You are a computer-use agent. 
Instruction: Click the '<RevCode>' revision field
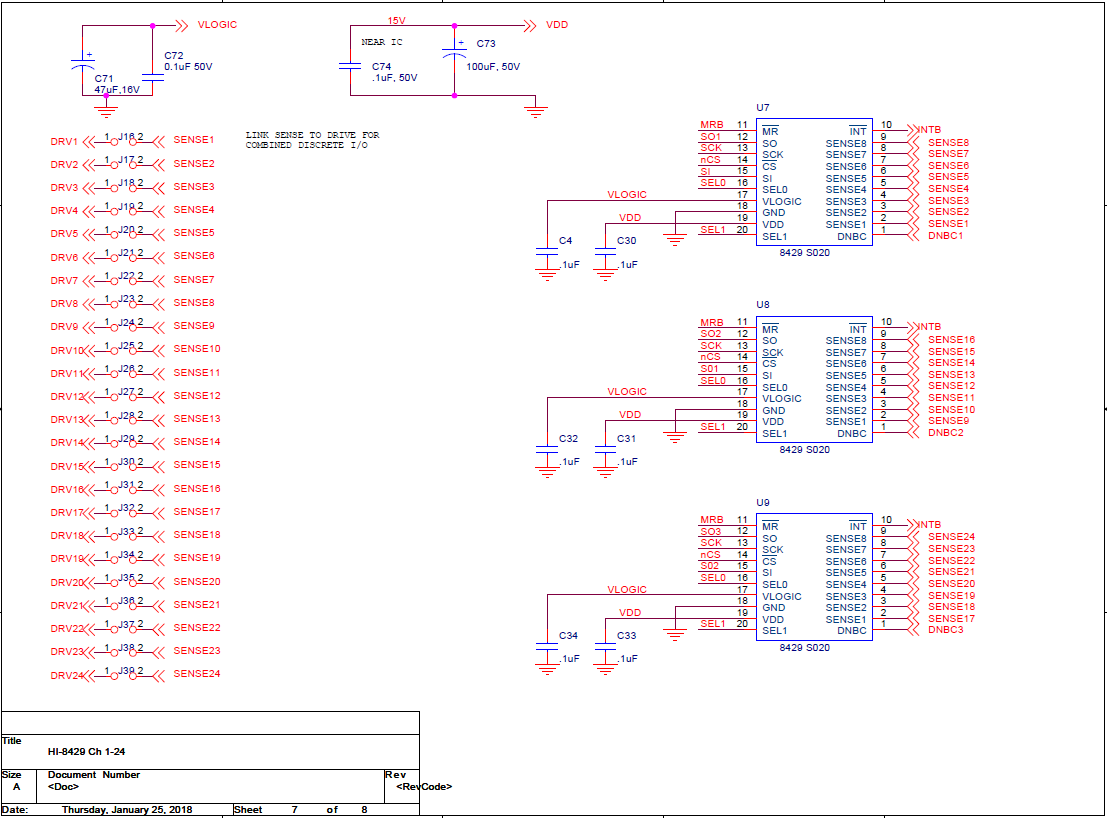[x=424, y=787]
